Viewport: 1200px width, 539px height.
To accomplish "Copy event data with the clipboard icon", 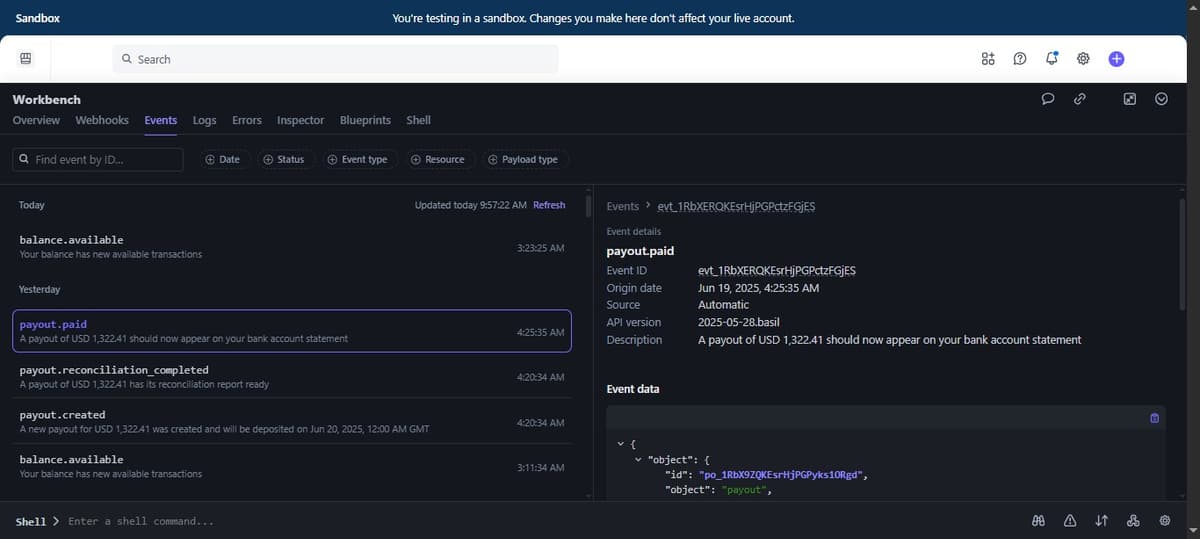I will coord(1154,418).
